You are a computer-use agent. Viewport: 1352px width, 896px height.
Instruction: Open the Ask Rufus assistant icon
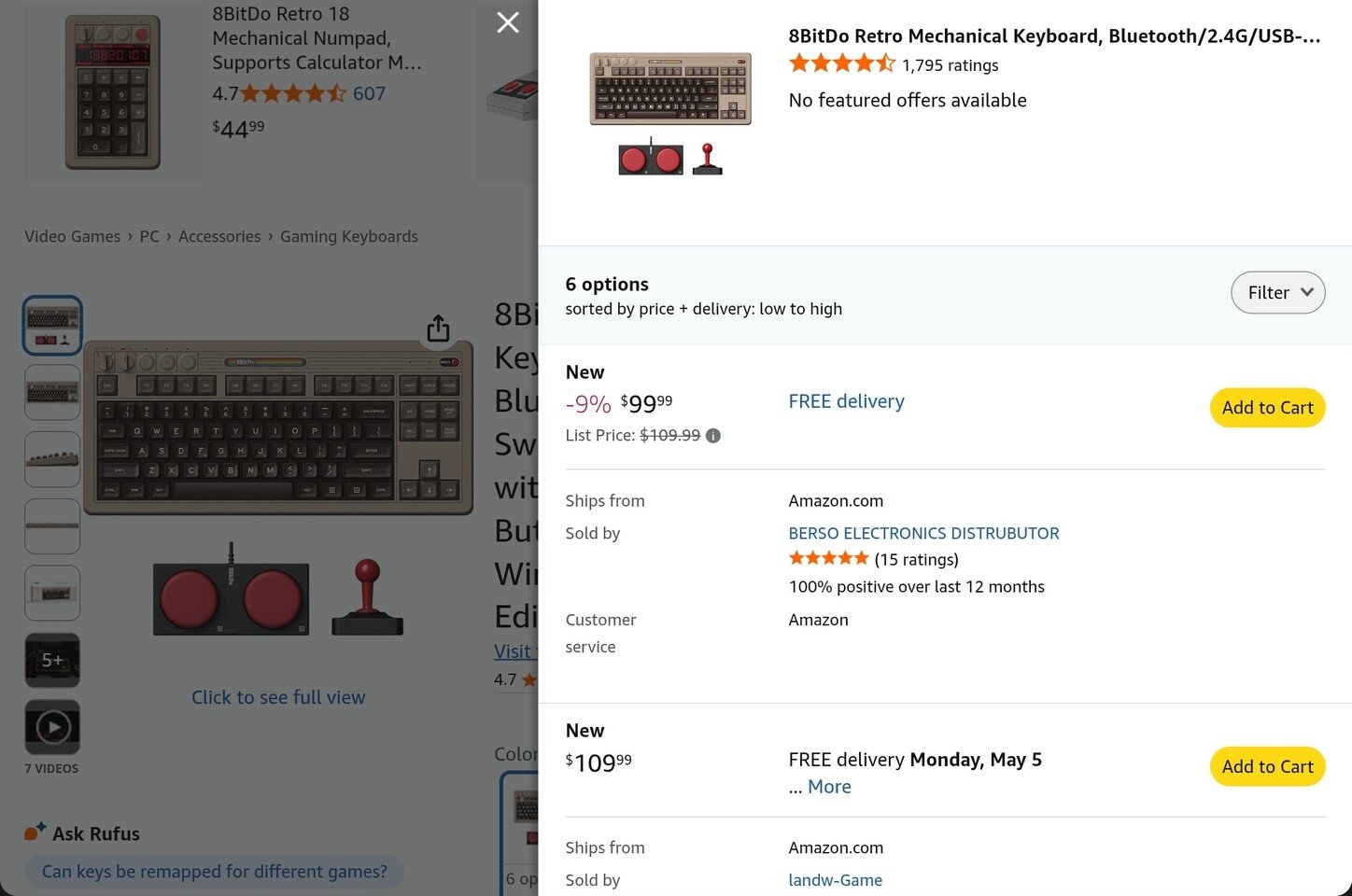pyautogui.click(x=35, y=832)
